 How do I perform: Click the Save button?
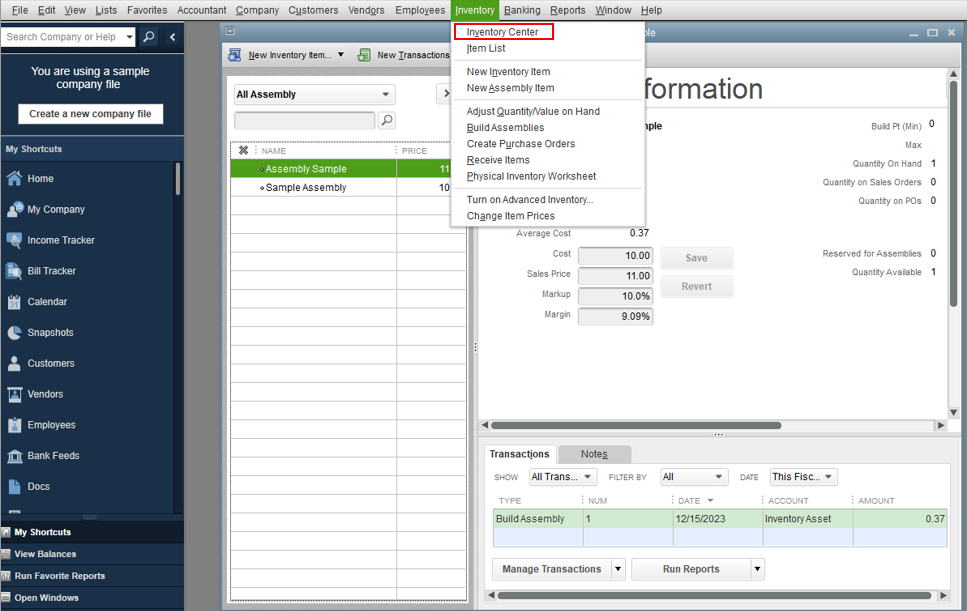(x=697, y=258)
